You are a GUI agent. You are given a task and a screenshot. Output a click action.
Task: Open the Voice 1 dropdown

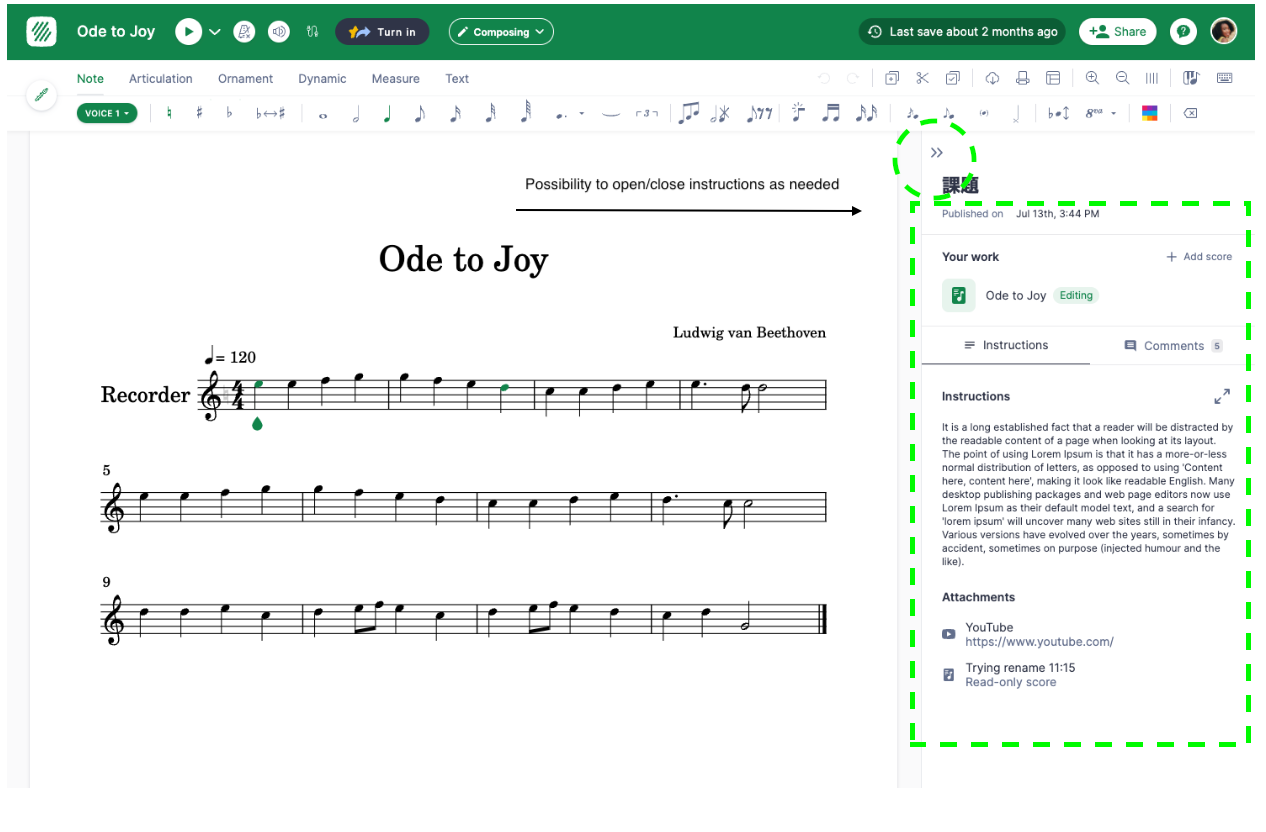point(107,113)
